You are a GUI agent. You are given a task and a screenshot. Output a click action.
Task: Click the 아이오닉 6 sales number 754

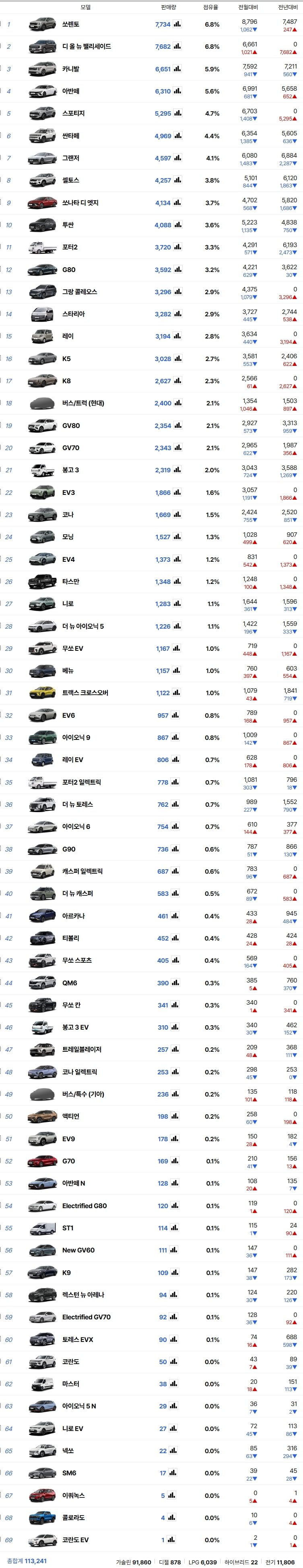[163, 827]
